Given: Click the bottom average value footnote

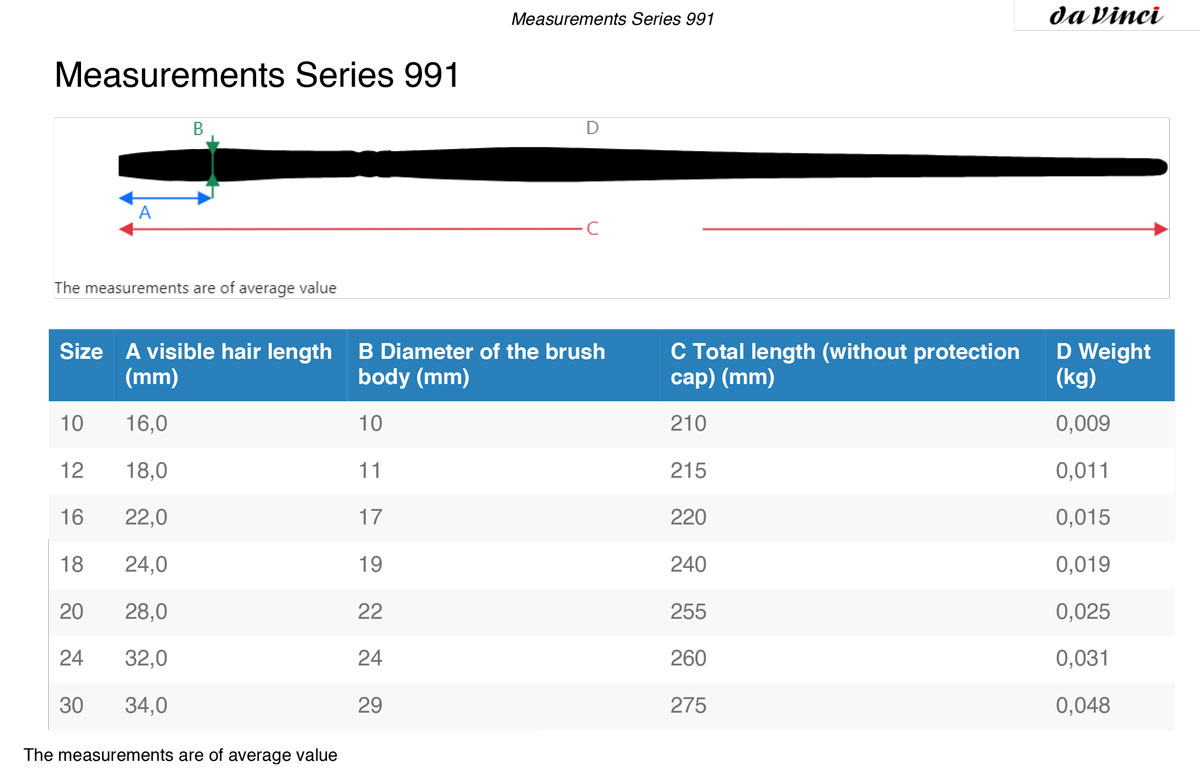Looking at the screenshot, I should coord(181,755).
